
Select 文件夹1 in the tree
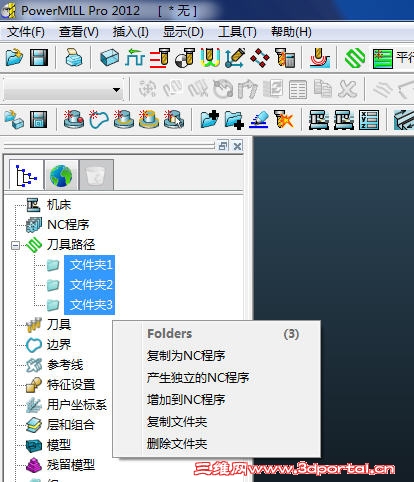coord(90,265)
